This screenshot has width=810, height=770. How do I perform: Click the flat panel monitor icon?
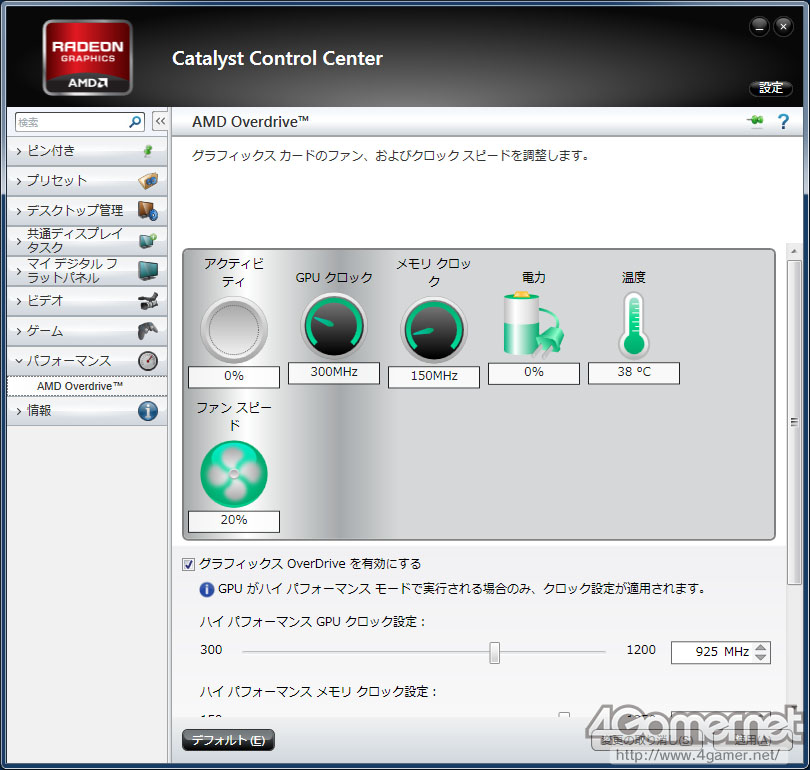(x=148, y=271)
